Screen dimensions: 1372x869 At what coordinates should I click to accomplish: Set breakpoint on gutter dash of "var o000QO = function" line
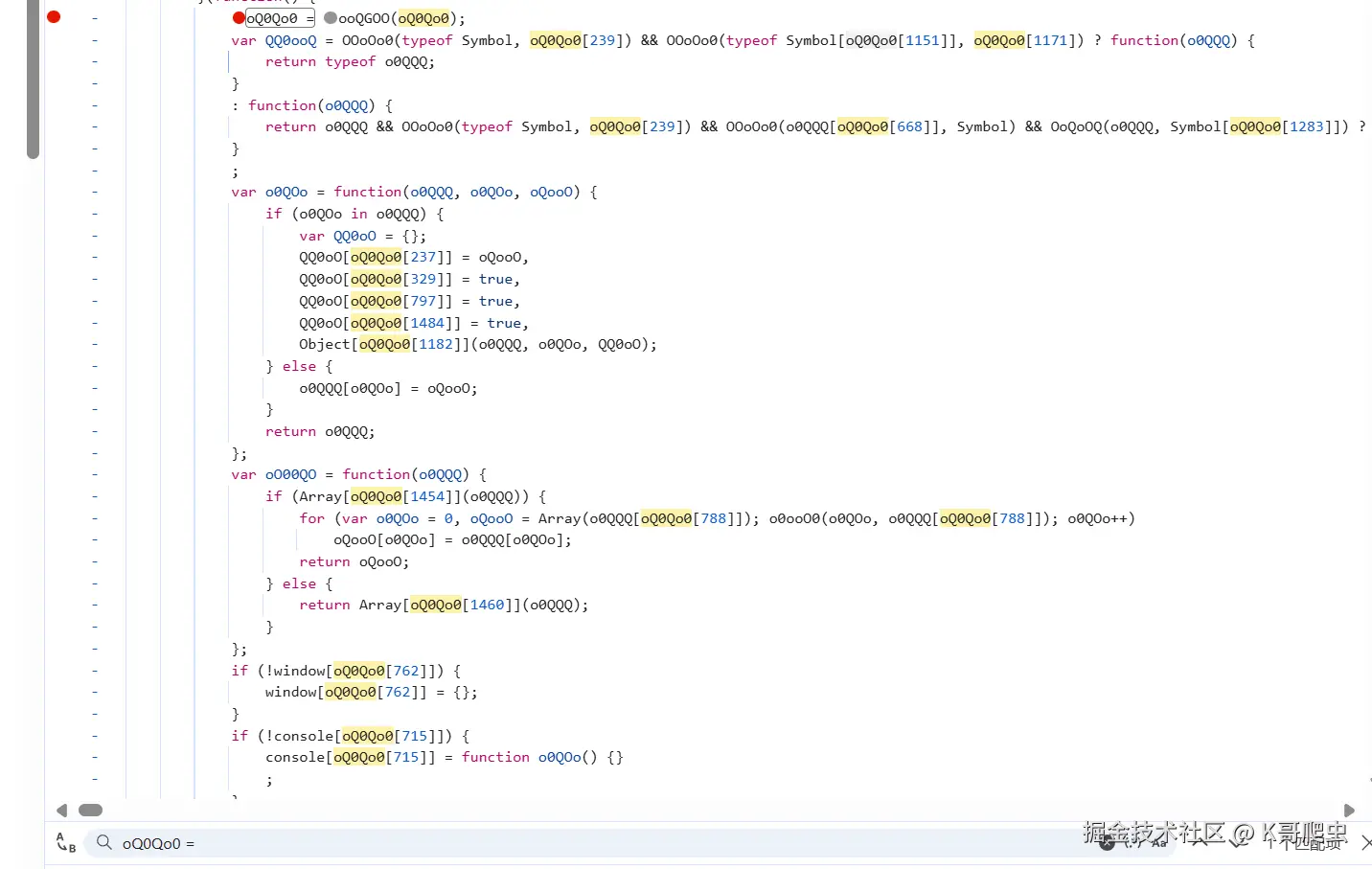(95, 474)
